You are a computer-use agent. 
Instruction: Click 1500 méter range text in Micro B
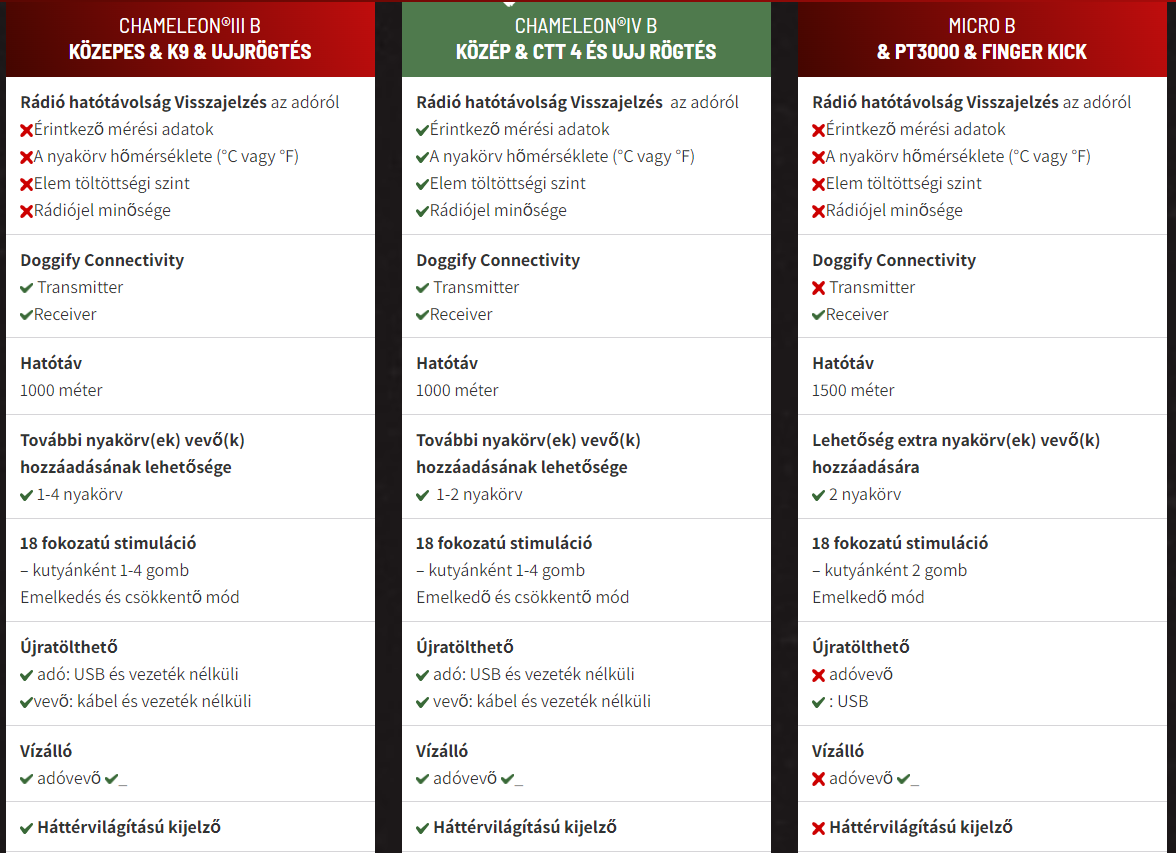854,390
